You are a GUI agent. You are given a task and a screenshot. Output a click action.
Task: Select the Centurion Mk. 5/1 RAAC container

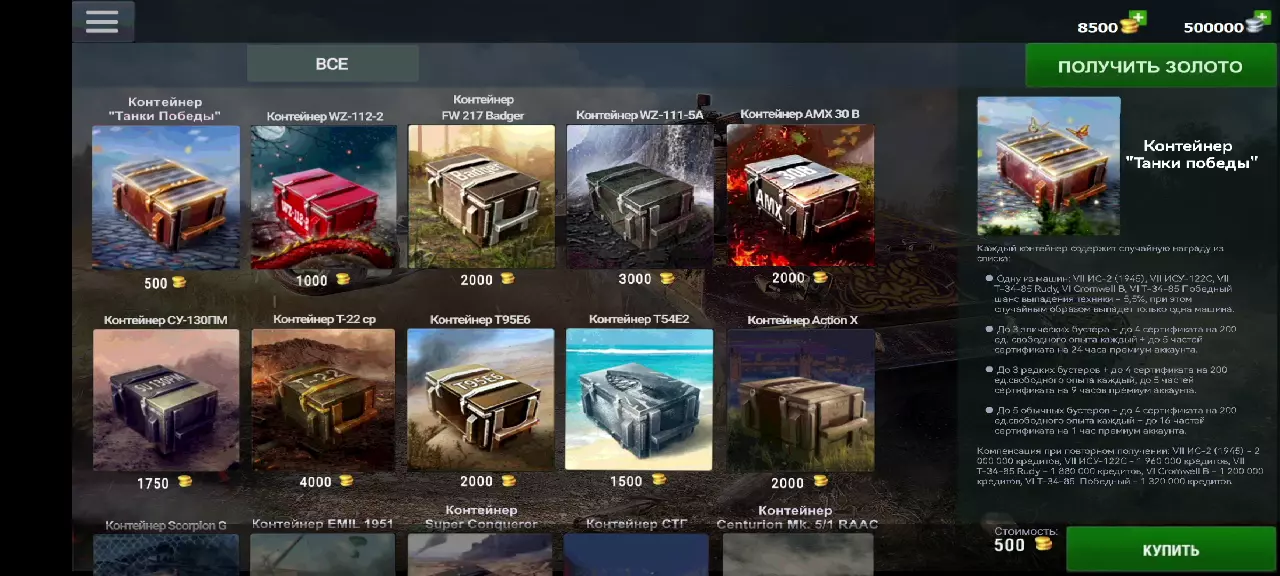coord(797,554)
